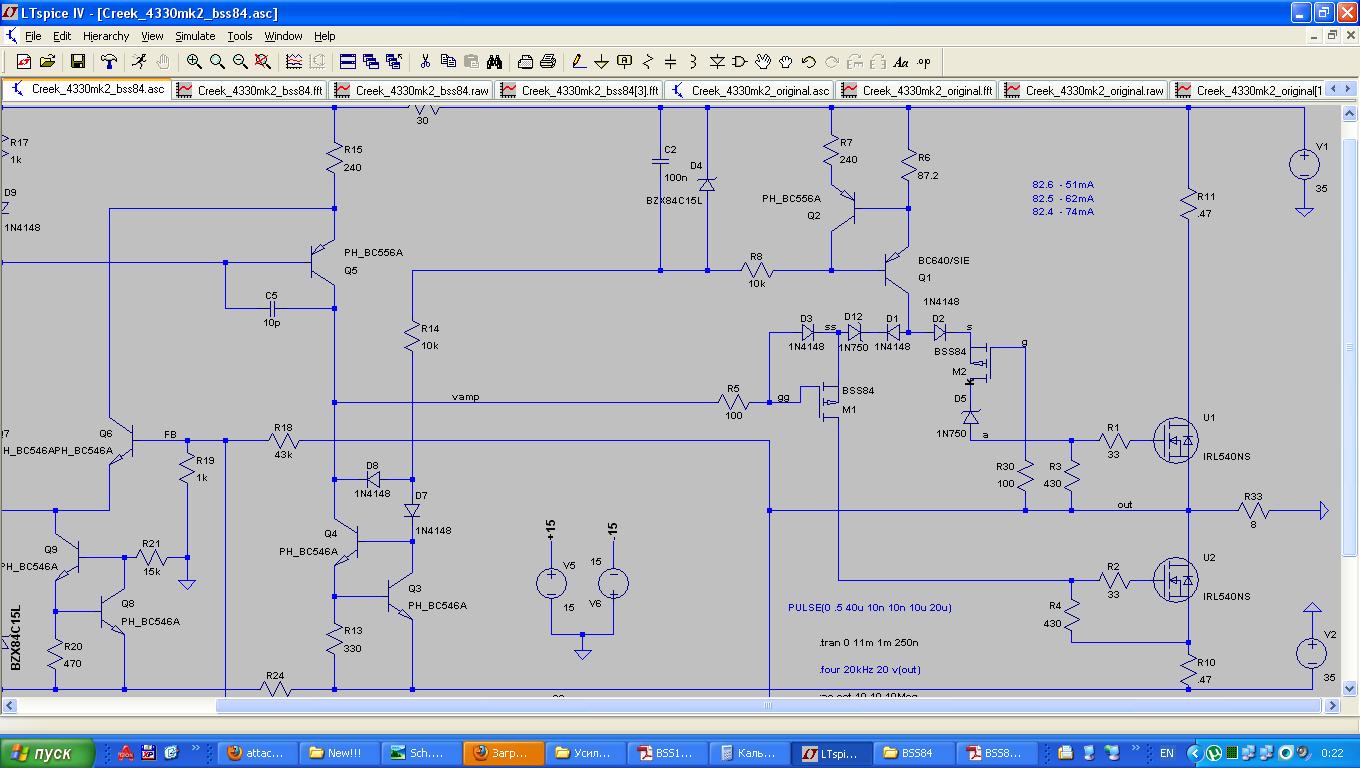1360x768 pixels.
Task: Save the schematic with the floppy icon
Action: (78, 62)
